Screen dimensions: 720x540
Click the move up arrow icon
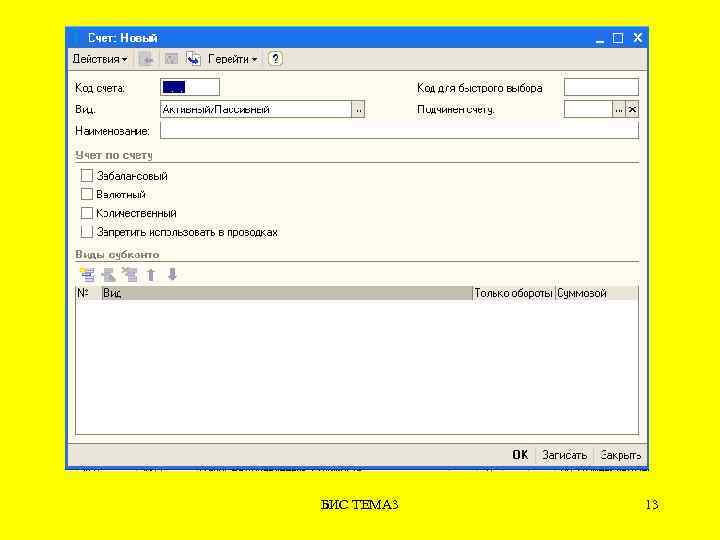[151, 275]
